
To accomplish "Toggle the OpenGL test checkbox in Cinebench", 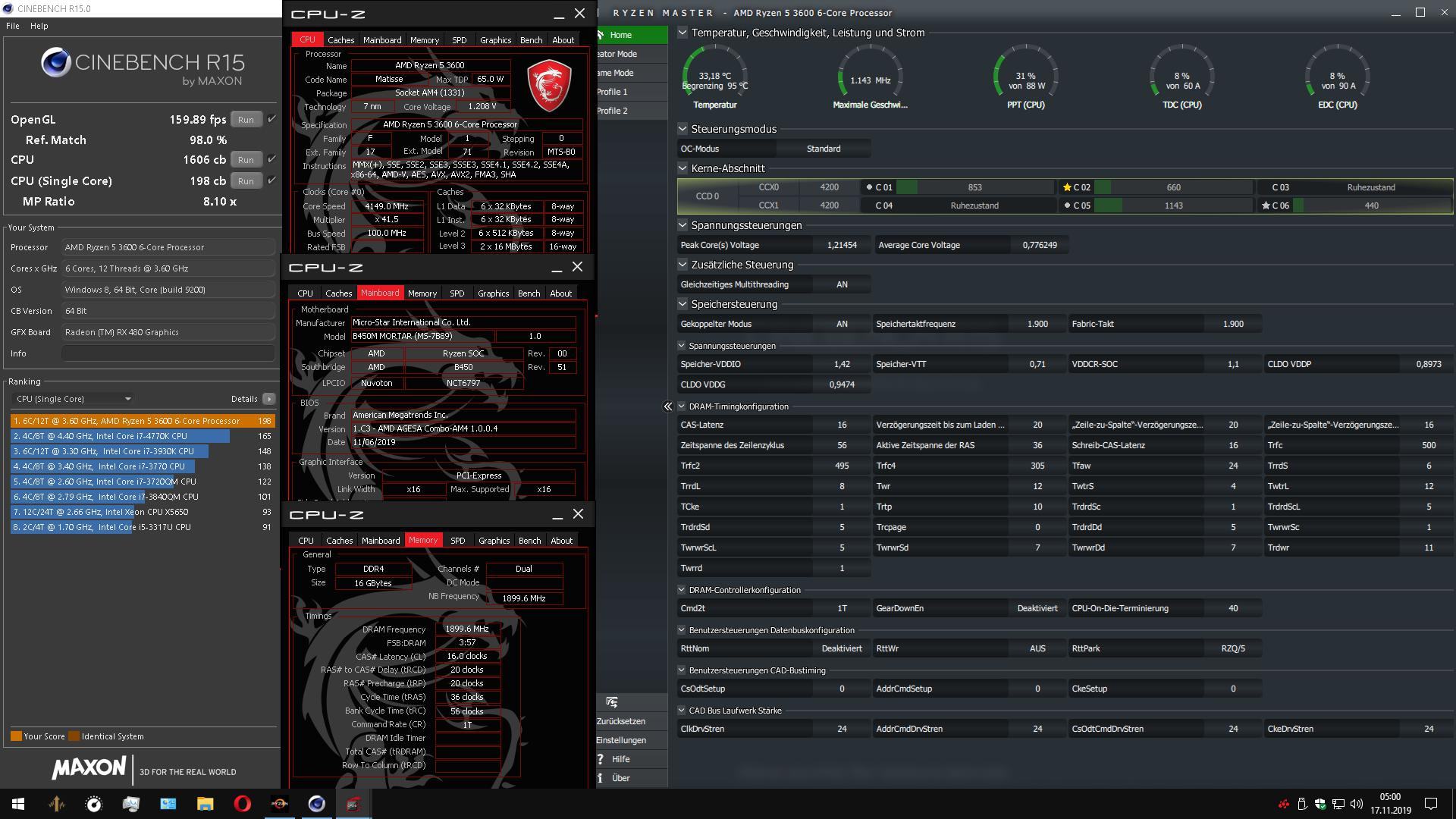I will [x=271, y=119].
